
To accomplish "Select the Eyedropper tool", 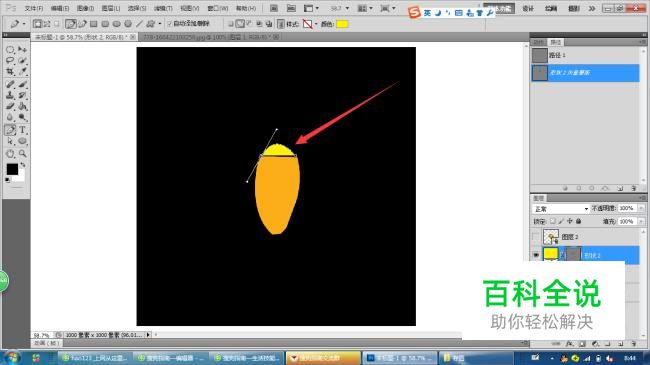I will [x=22, y=72].
